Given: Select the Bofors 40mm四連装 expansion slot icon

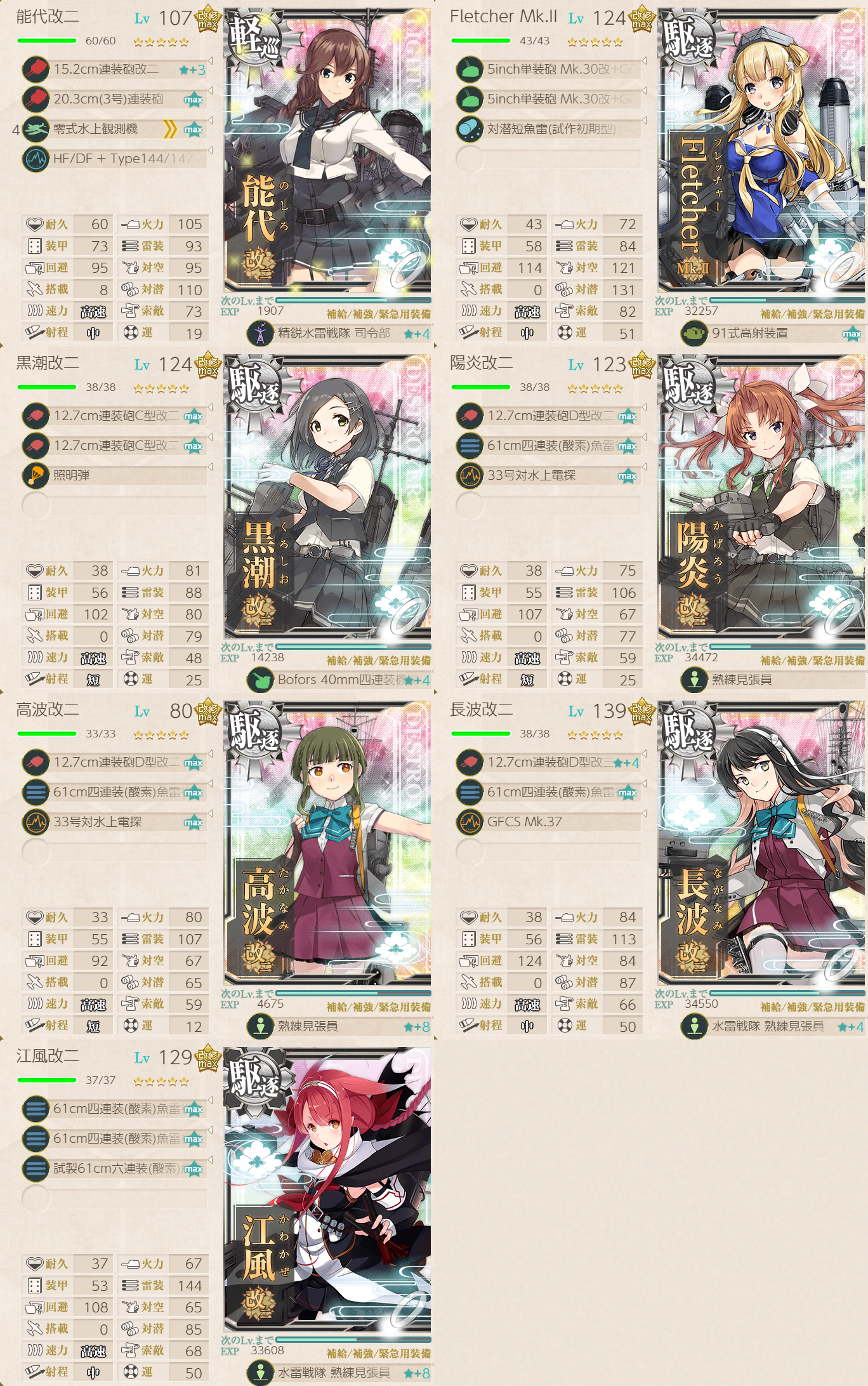Looking at the screenshot, I should pyautogui.click(x=260, y=680).
